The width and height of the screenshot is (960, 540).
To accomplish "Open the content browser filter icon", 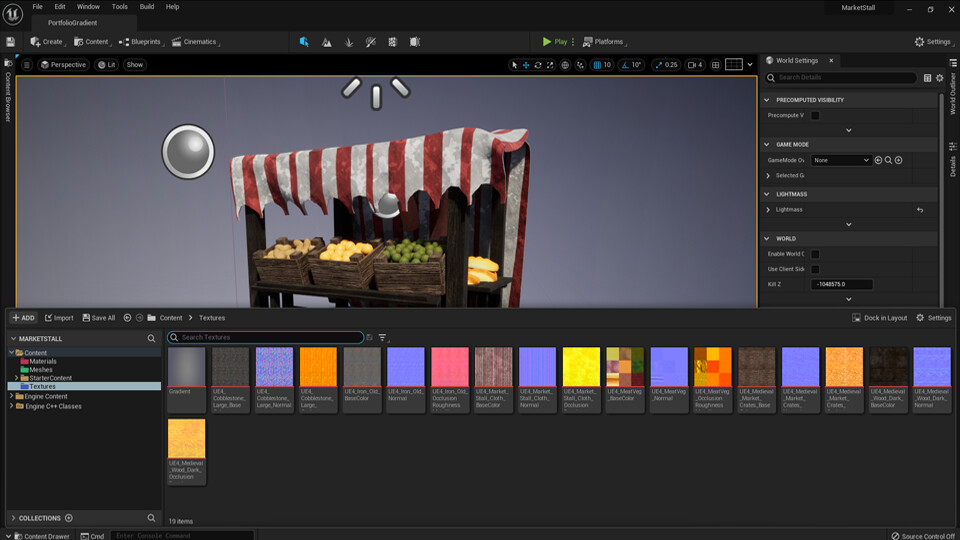I will tap(382, 337).
